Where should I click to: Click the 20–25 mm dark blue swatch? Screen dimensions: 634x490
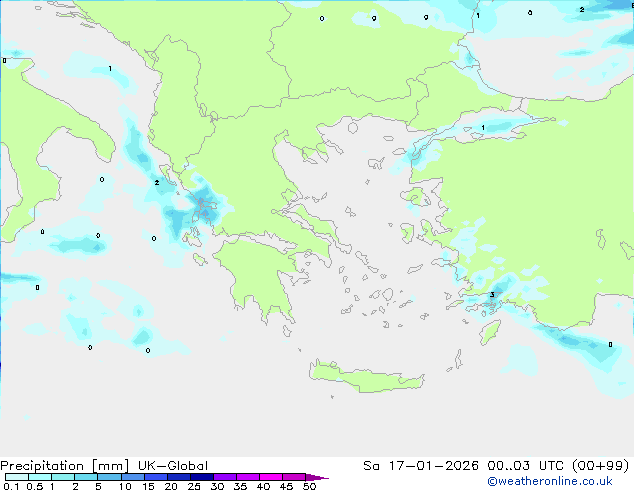click(178, 477)
